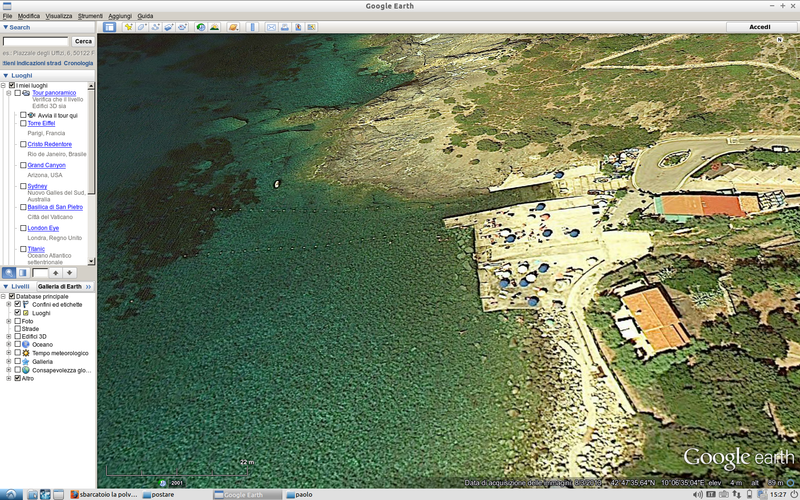Switch to the postare taskbar window

(x=159, y=494)
